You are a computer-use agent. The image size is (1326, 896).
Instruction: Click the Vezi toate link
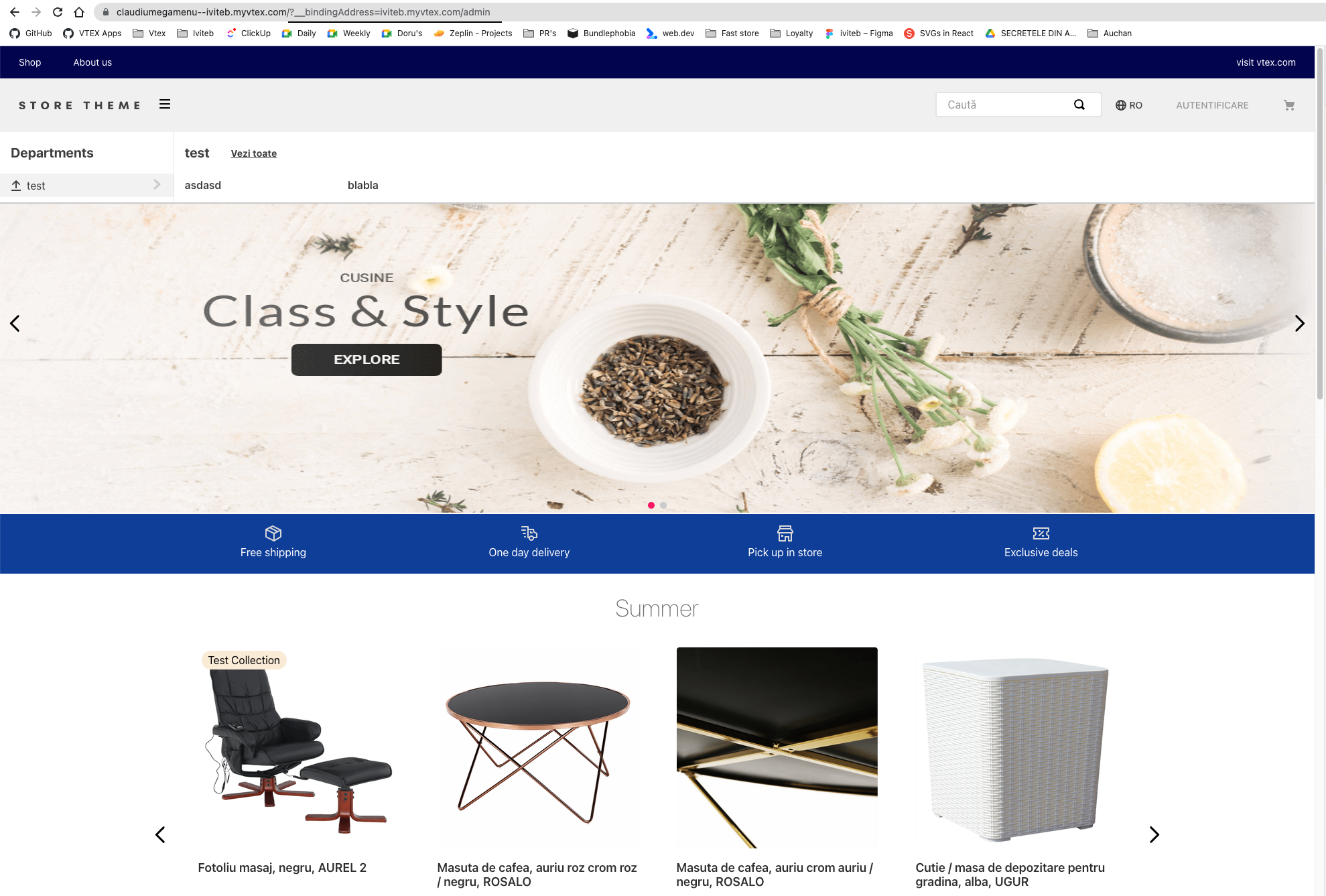pyautogui.click(x=254, y=153)
